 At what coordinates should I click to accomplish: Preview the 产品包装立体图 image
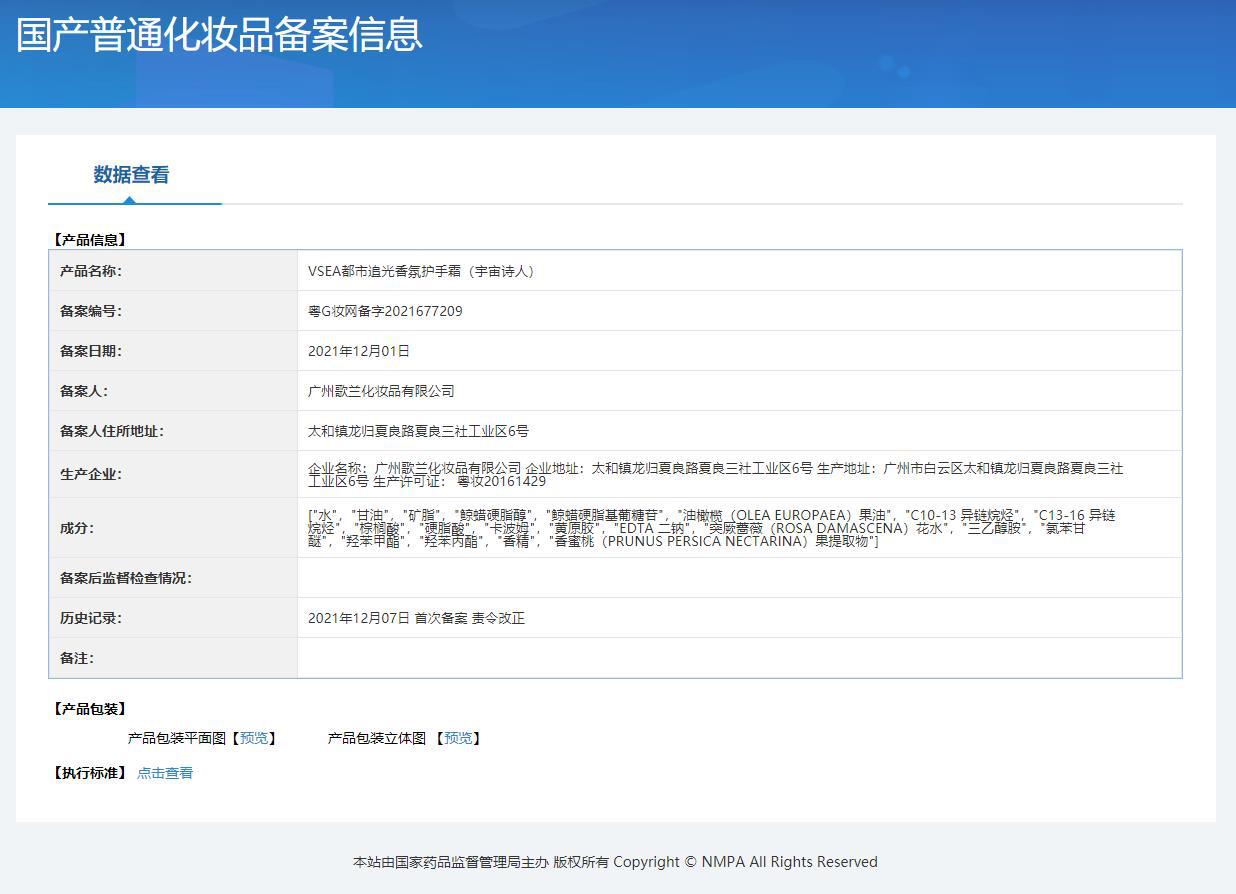pyautogui.click(x=458, y=738)
